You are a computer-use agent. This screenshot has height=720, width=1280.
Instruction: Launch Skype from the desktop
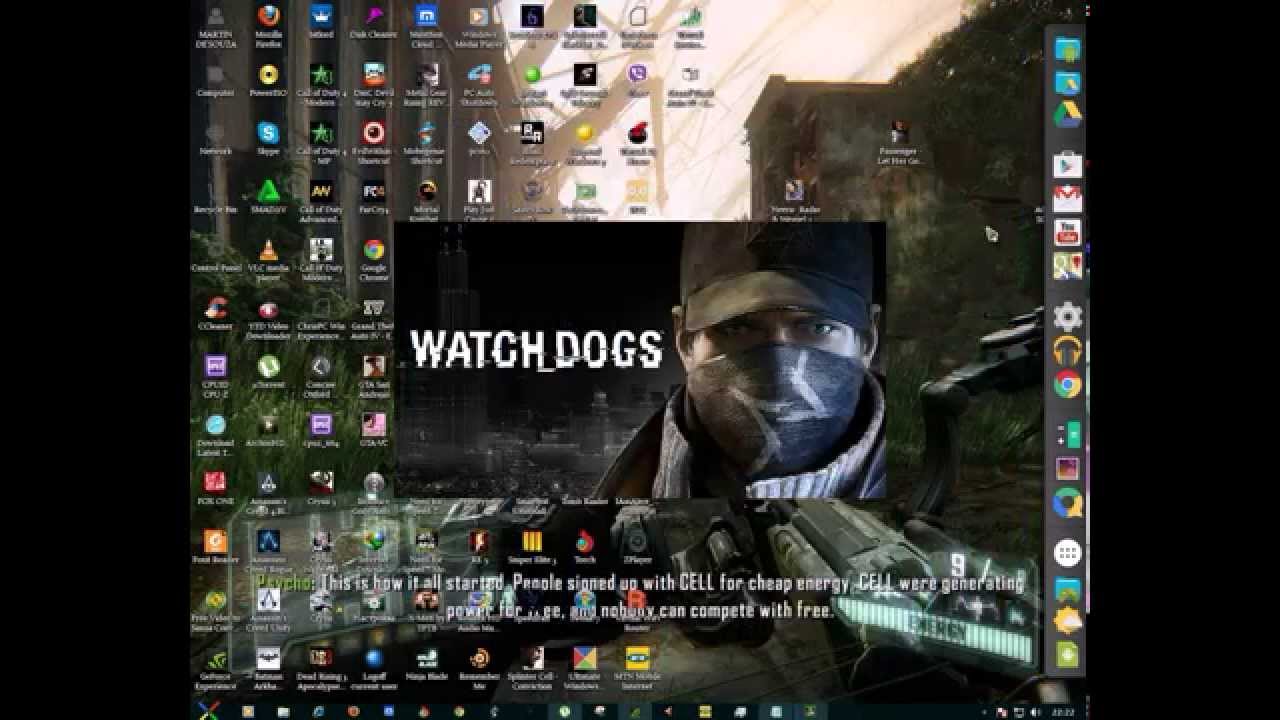click(x=268, y=138)
